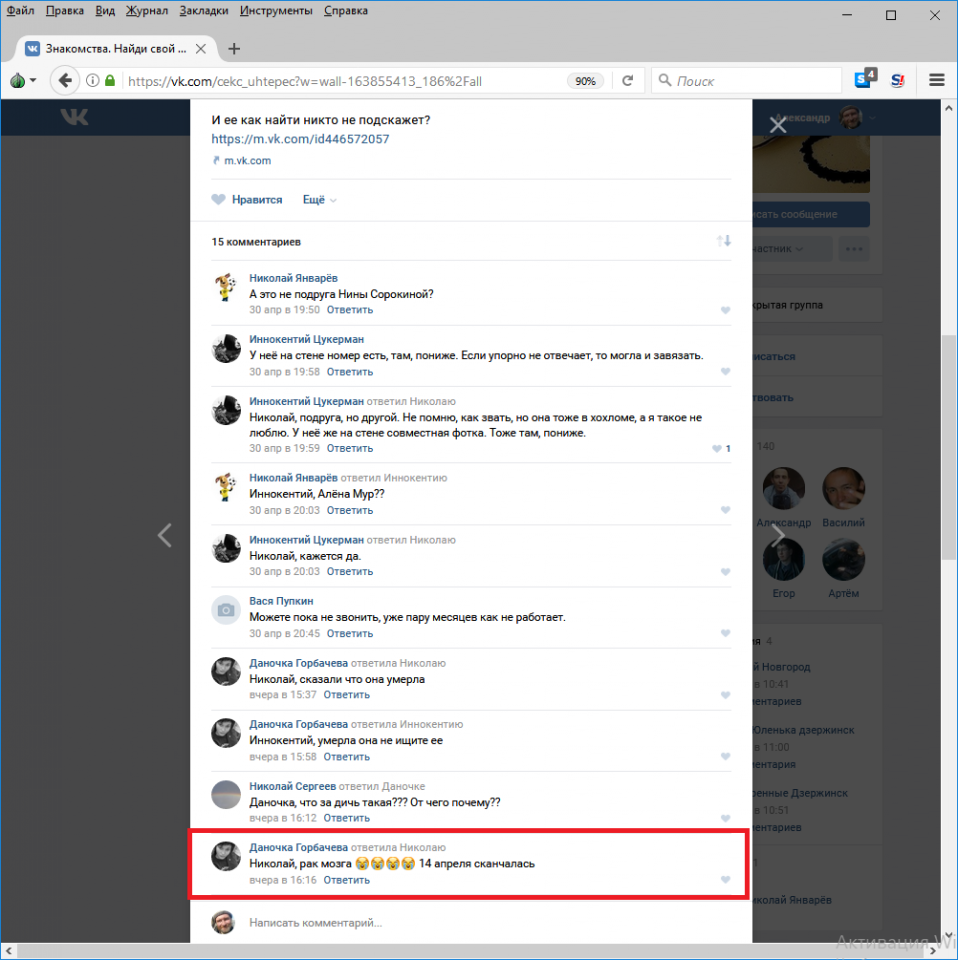Viewport: 958px width, 960px height.
Task: Open the Закладки menu
Action: pos(203,11)
